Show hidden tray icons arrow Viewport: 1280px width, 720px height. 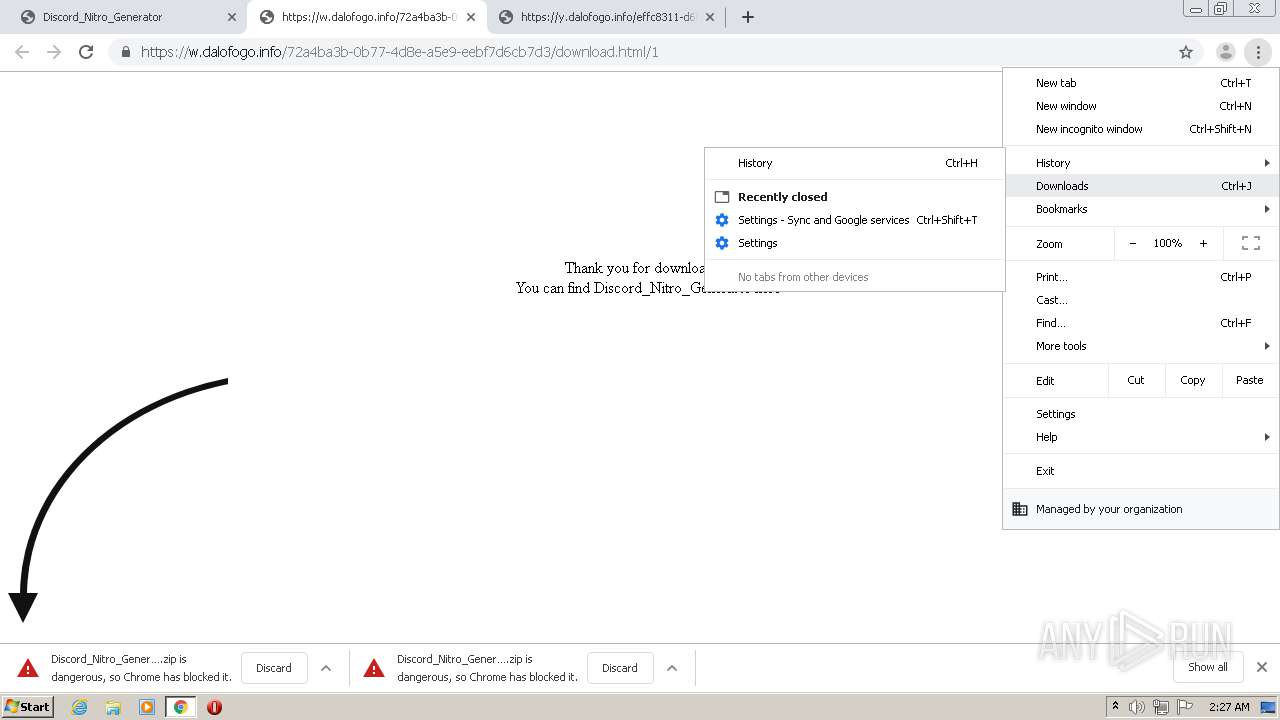(x=1115, y=707)
